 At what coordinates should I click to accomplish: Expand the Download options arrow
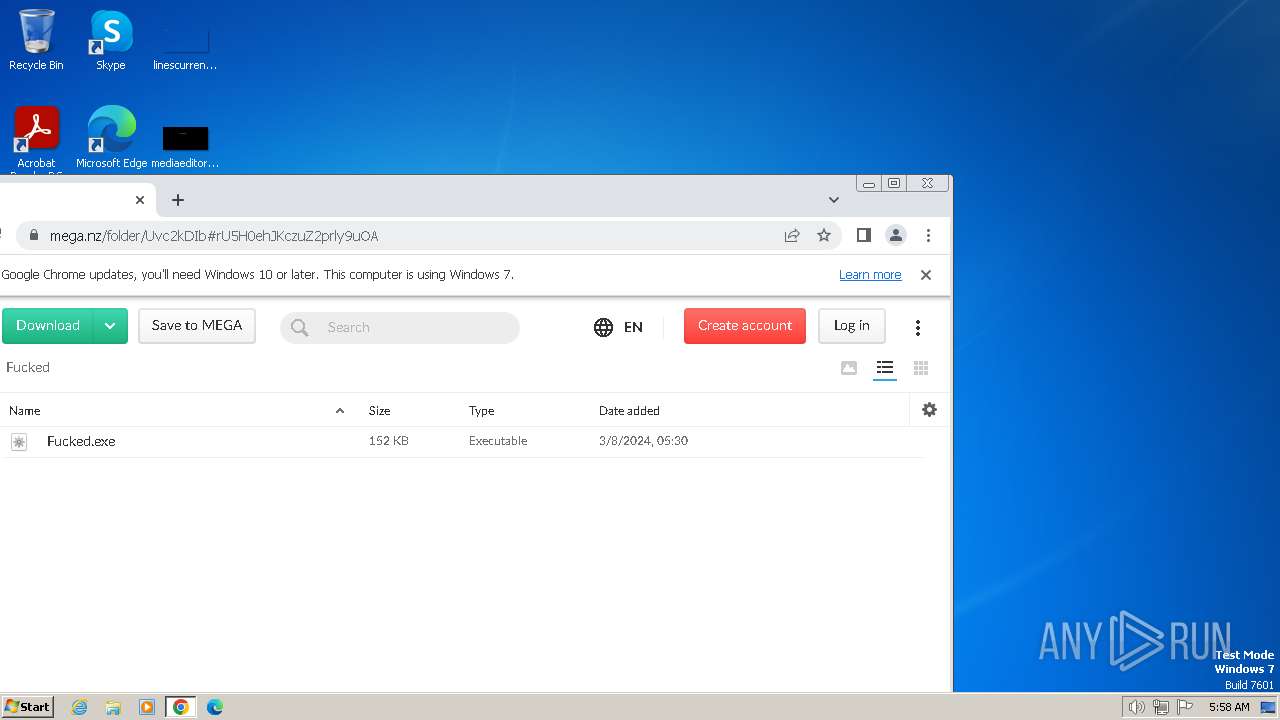[x=110, y=326]
